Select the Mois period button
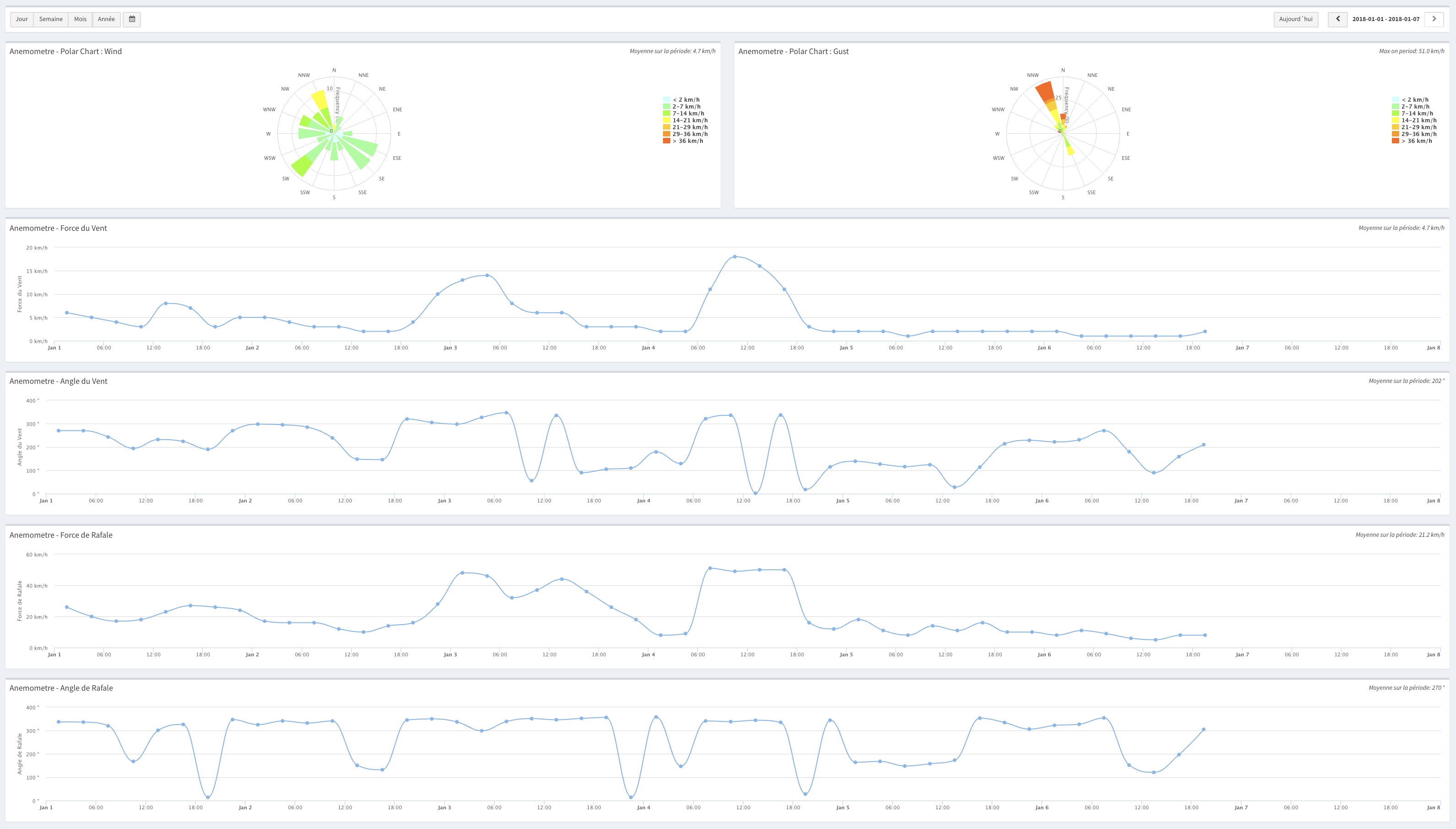 (x=80, y=19)
